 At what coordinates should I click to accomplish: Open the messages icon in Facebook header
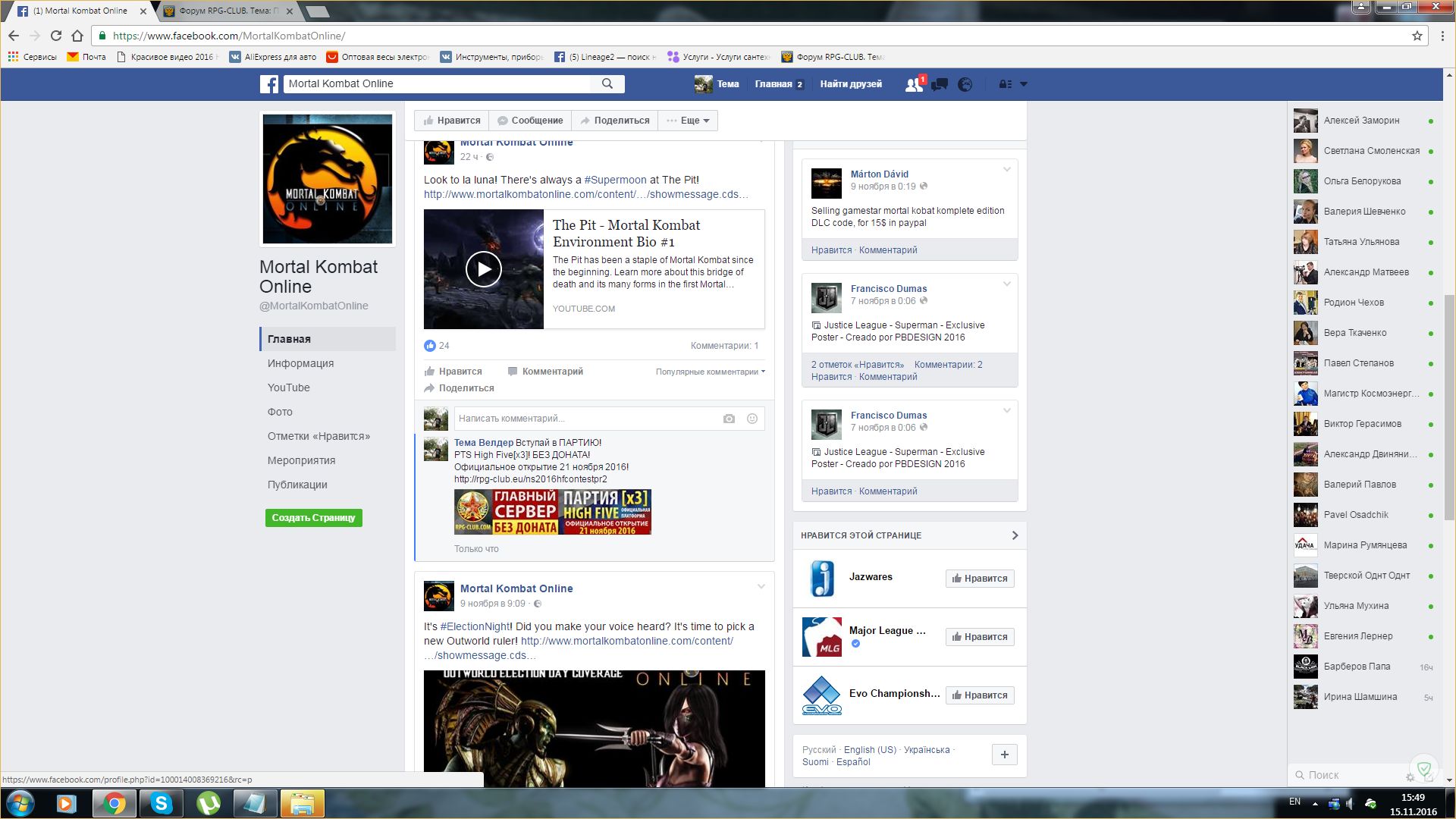[x=940, y=84]
